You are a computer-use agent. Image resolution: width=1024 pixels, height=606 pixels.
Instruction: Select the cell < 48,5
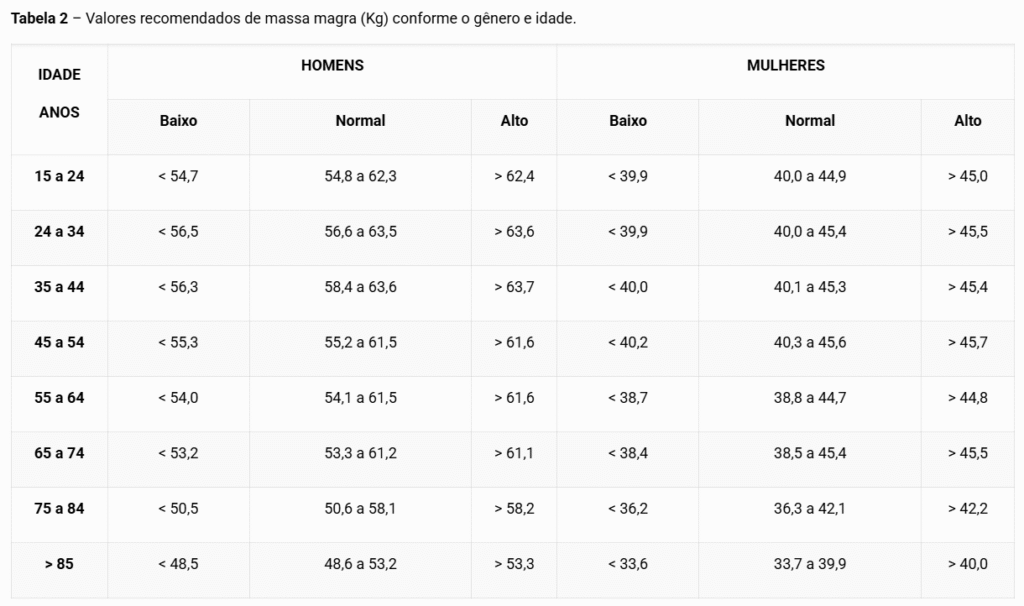coord(178,564)
